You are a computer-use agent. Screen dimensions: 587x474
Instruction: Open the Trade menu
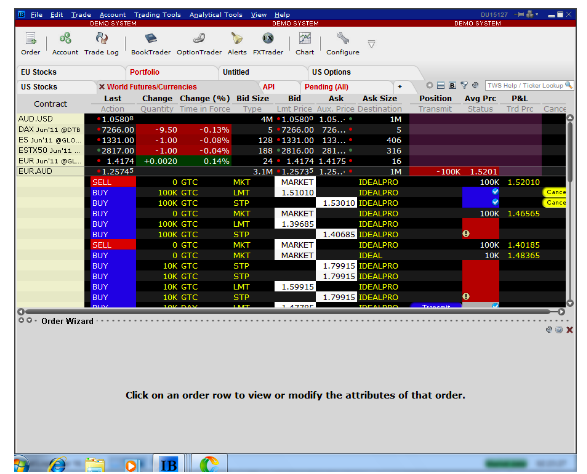pyautogui.click(x=81, y=15)
